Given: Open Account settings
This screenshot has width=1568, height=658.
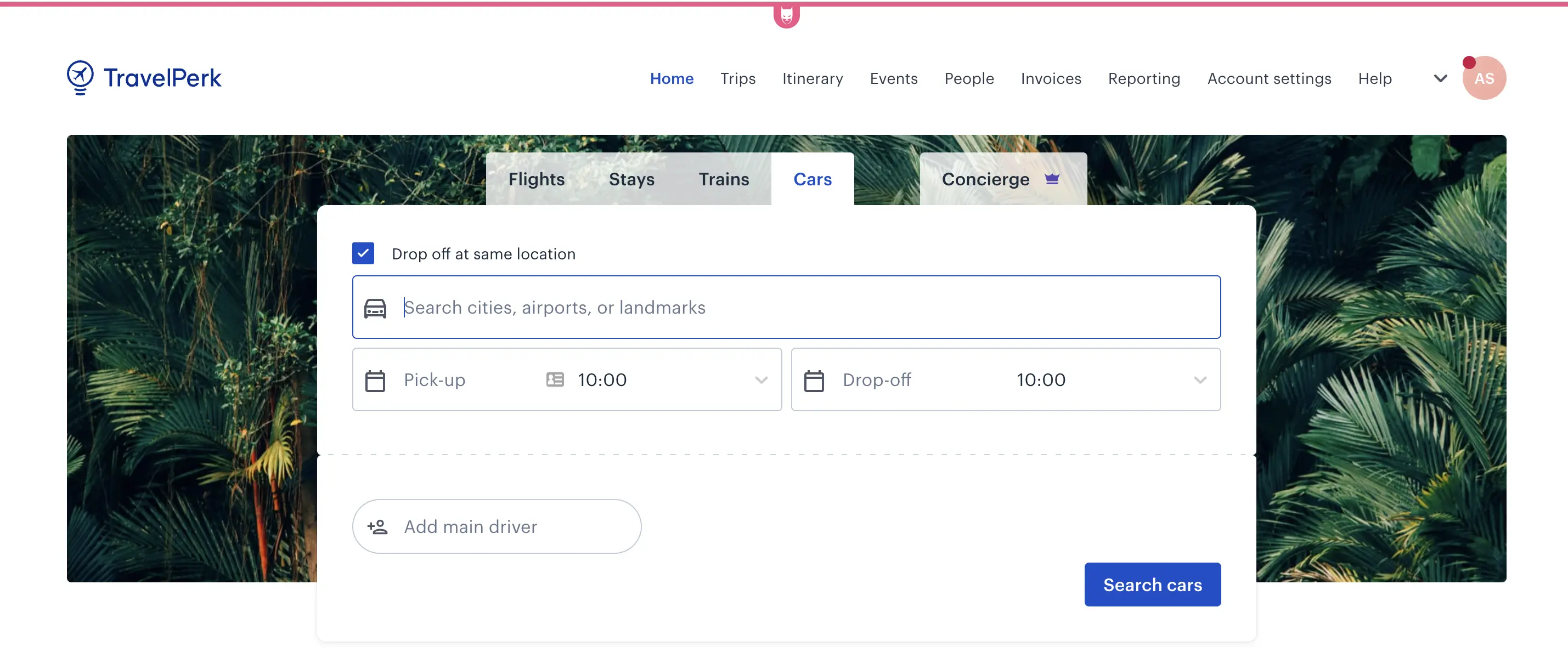Looking at the screenshot, I should pyautogui.click(x=1269, y=78).
